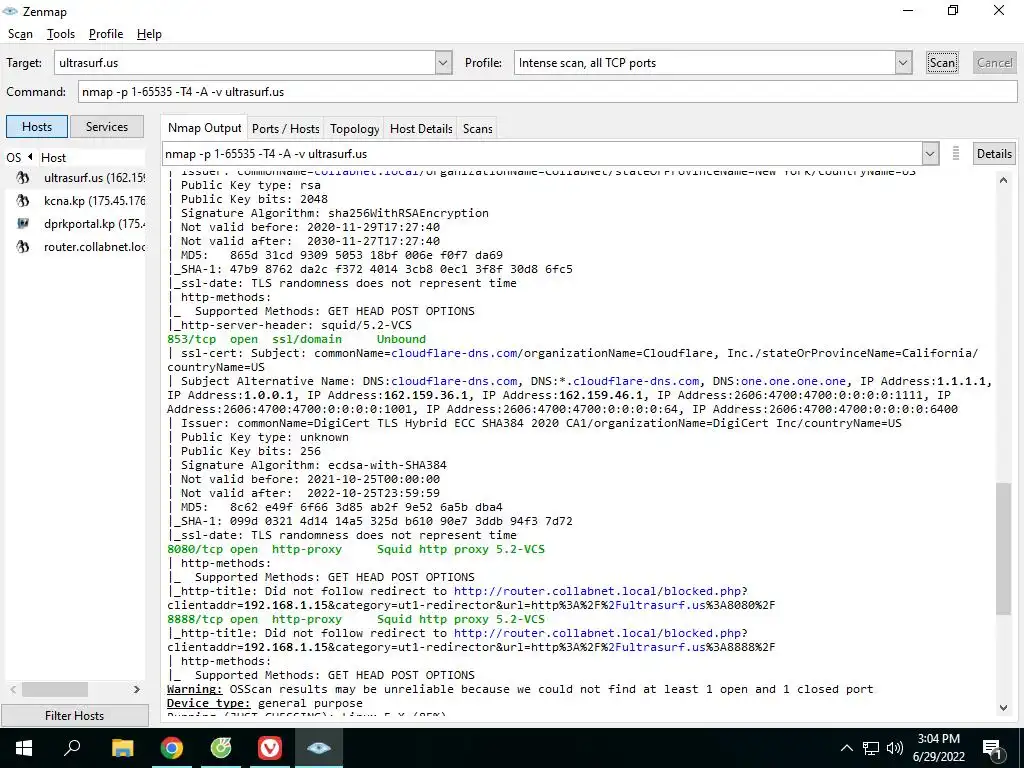Click the OS icon beside dprkportal.kp host
Screen dimensions: 1024x768
pyautogui.click(x=23, y=223)
